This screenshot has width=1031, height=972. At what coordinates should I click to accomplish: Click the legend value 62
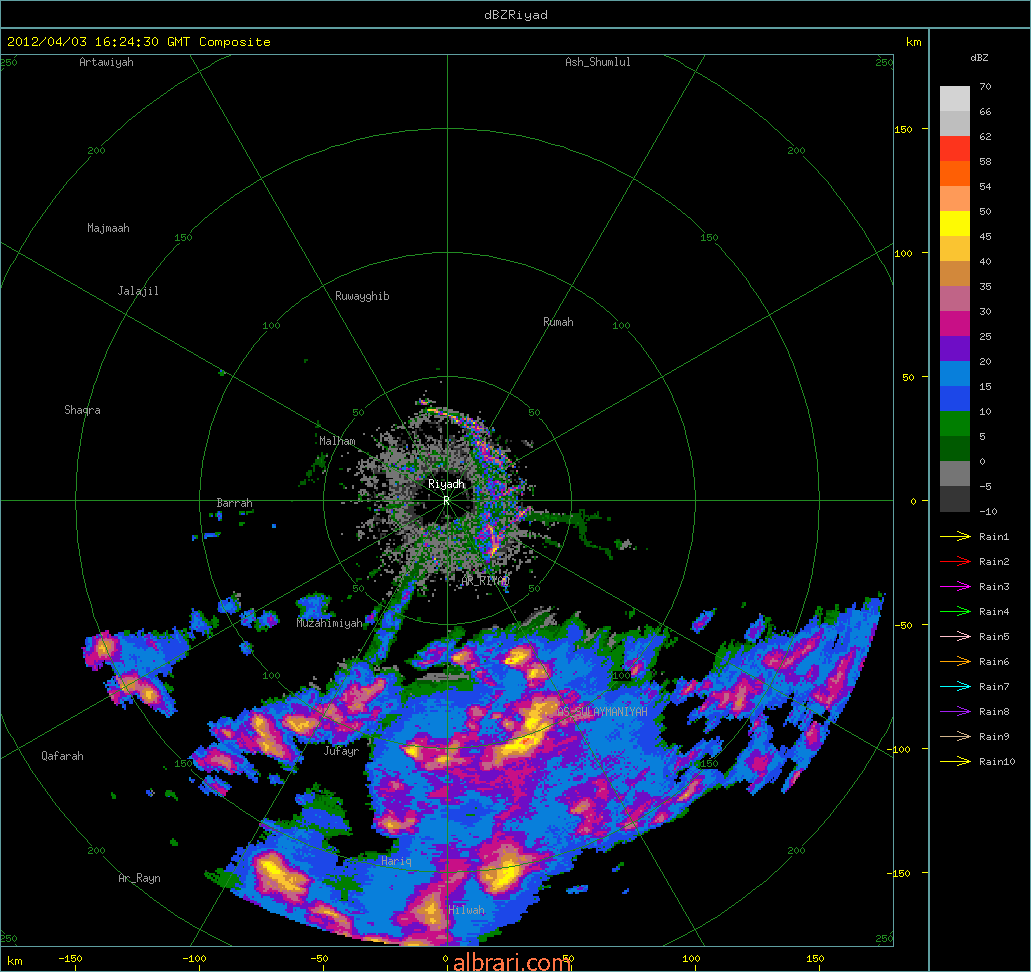pos(985,136)
